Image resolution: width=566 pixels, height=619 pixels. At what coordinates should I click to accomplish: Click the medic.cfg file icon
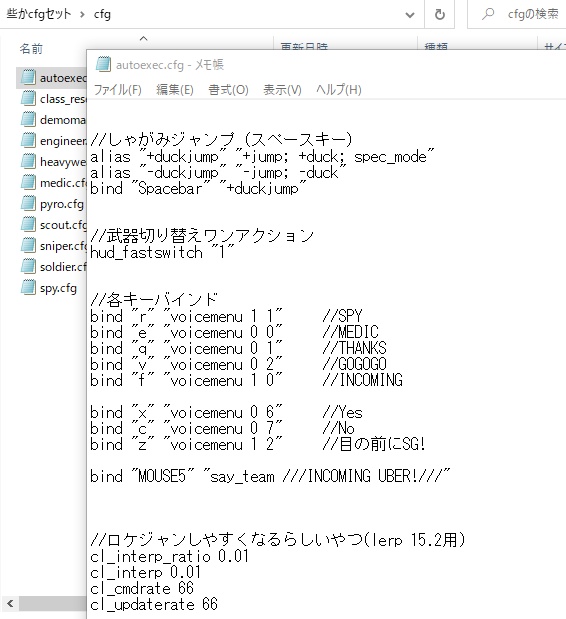28,182
